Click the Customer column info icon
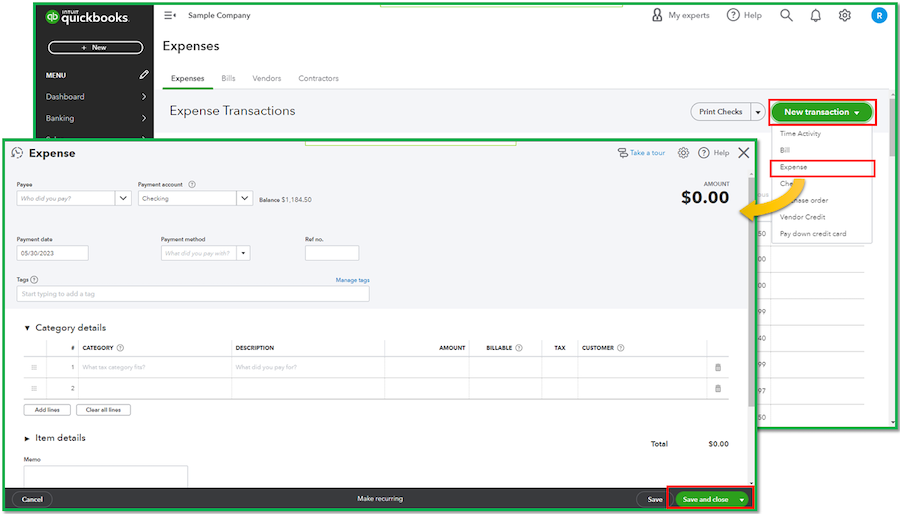This screenshot has width=900, height=514. click(620, 348)
